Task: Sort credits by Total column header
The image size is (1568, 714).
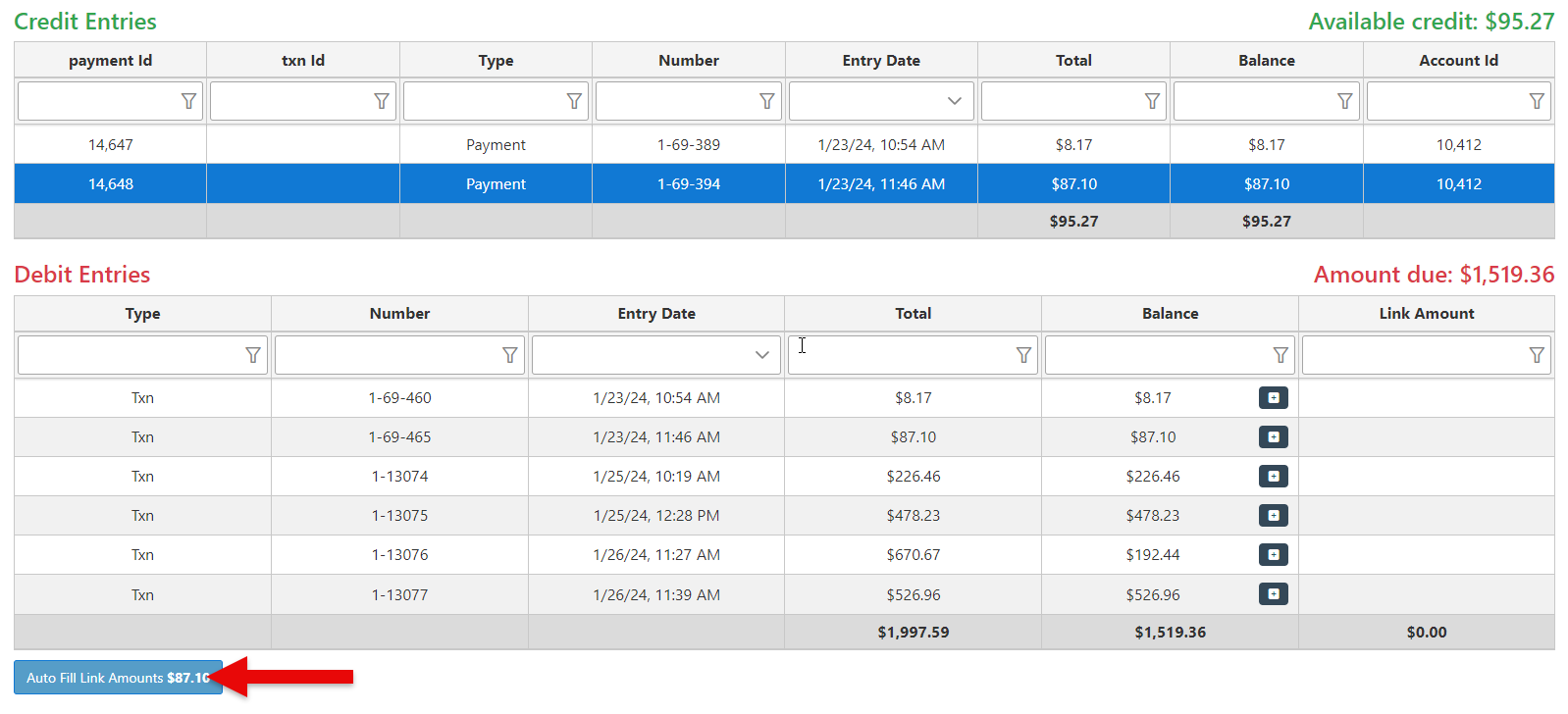Action: (x=1073, y=61)
